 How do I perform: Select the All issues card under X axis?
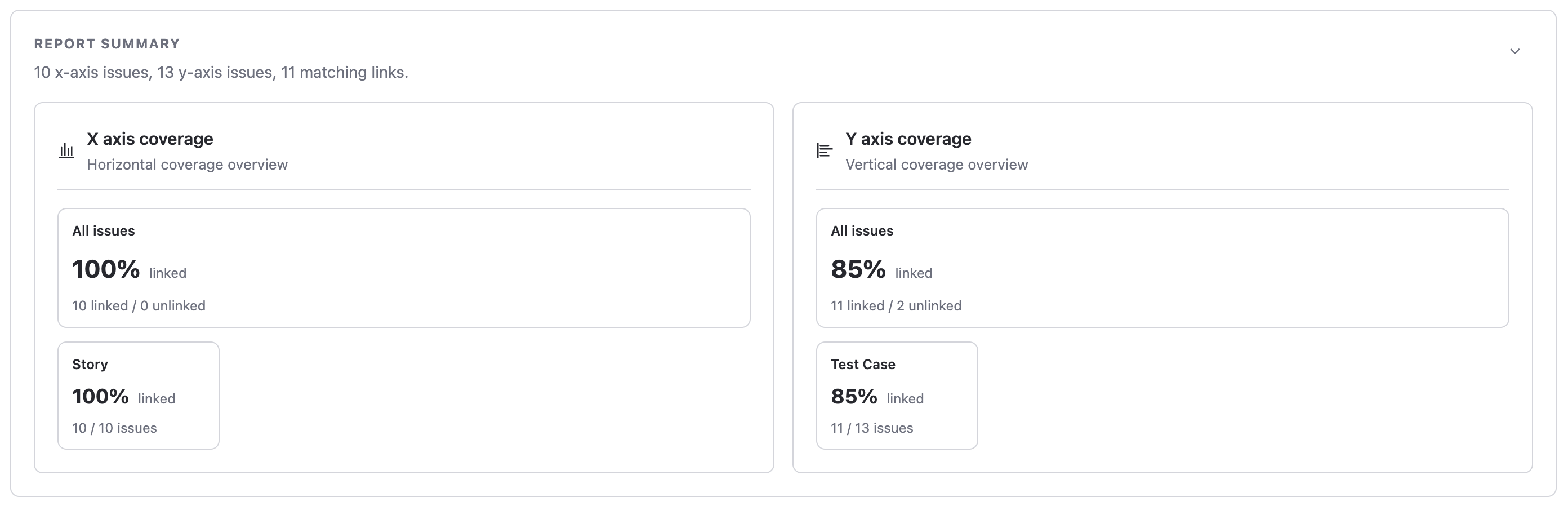pyautogui.click(x=404, y=269)
